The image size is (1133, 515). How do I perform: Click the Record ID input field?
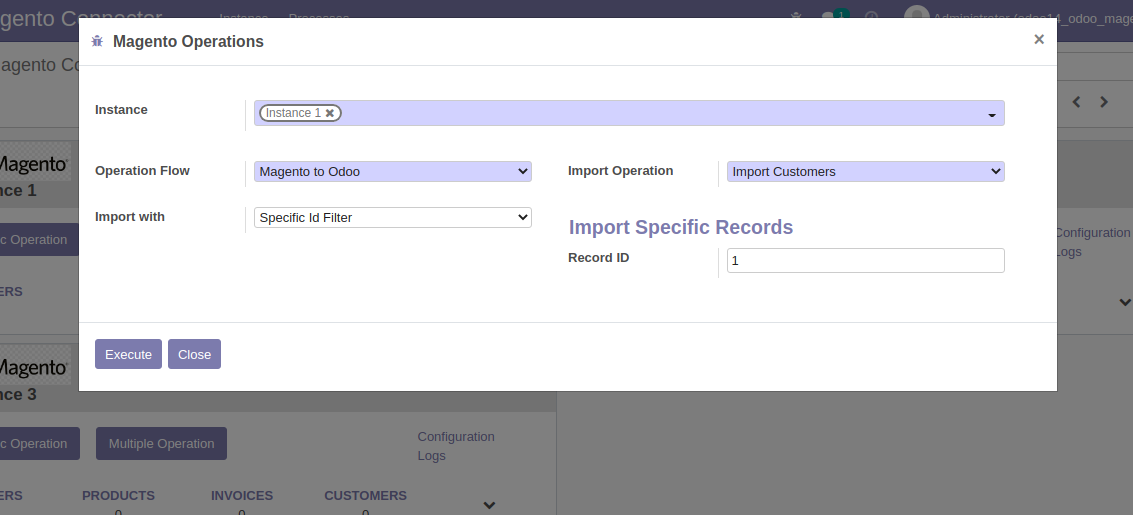click(x=865, y=261)
